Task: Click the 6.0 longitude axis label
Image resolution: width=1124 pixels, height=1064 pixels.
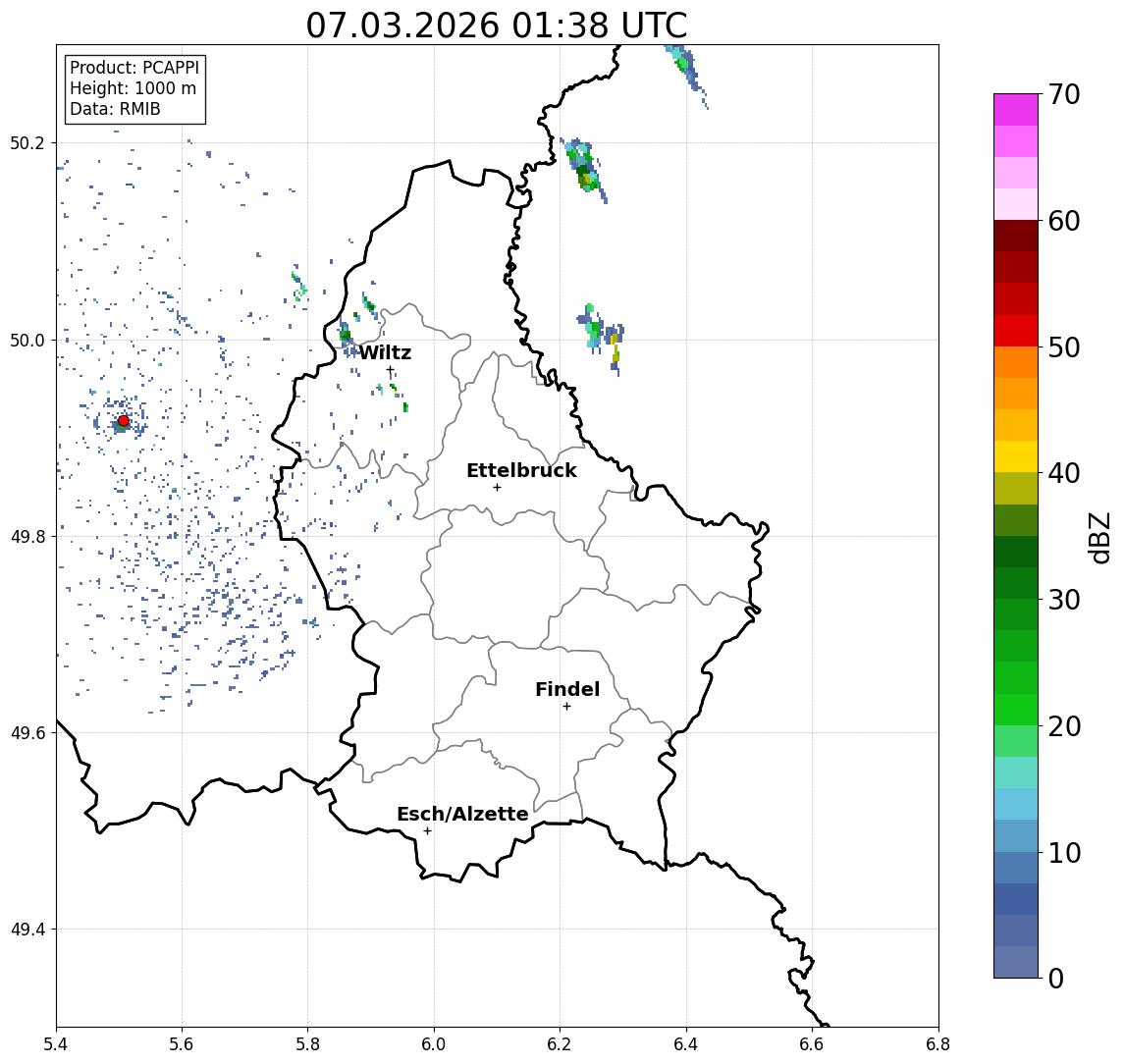Action: 435,1044
